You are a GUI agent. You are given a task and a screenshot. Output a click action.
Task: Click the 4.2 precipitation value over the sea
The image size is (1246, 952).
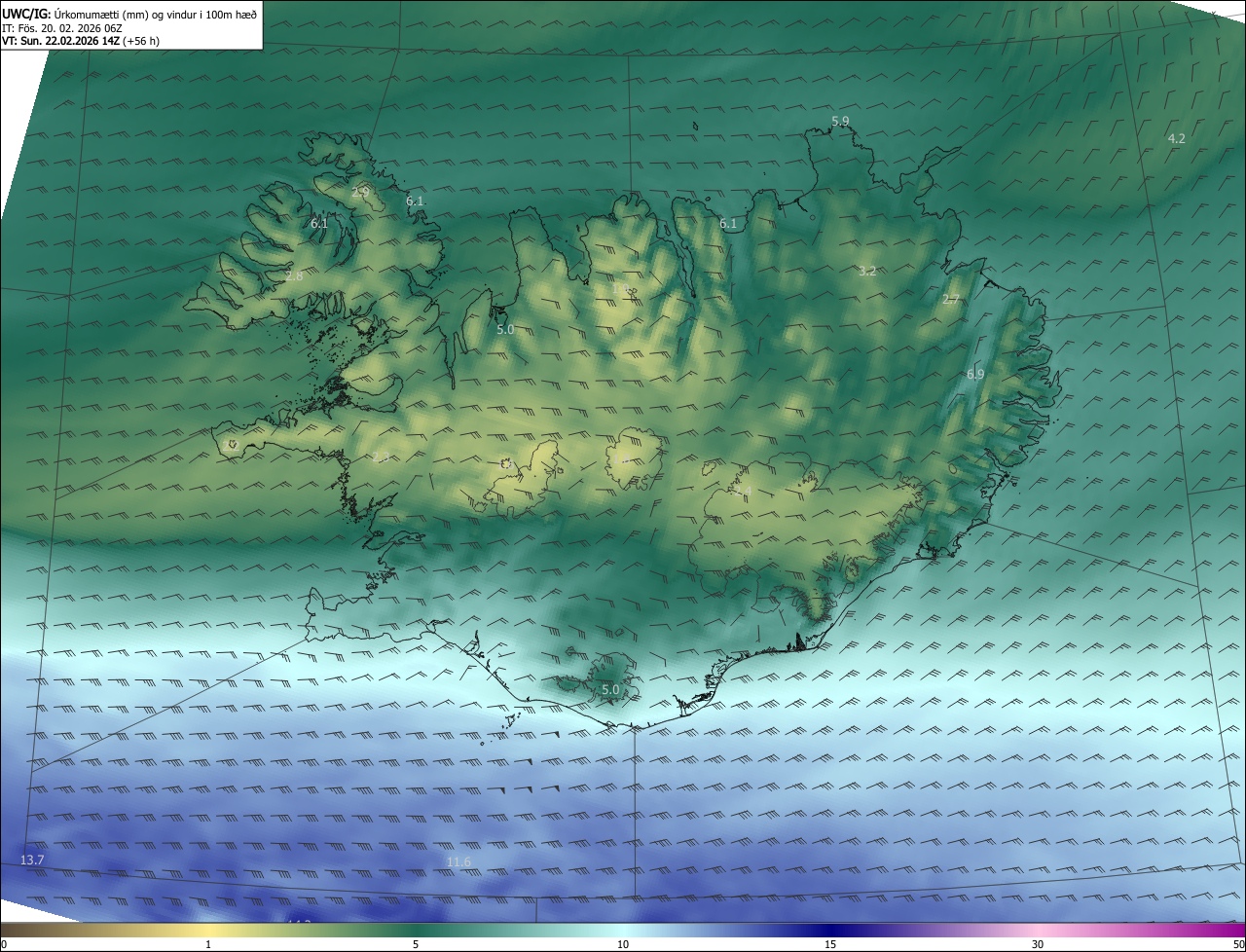tap(1176, 138)
